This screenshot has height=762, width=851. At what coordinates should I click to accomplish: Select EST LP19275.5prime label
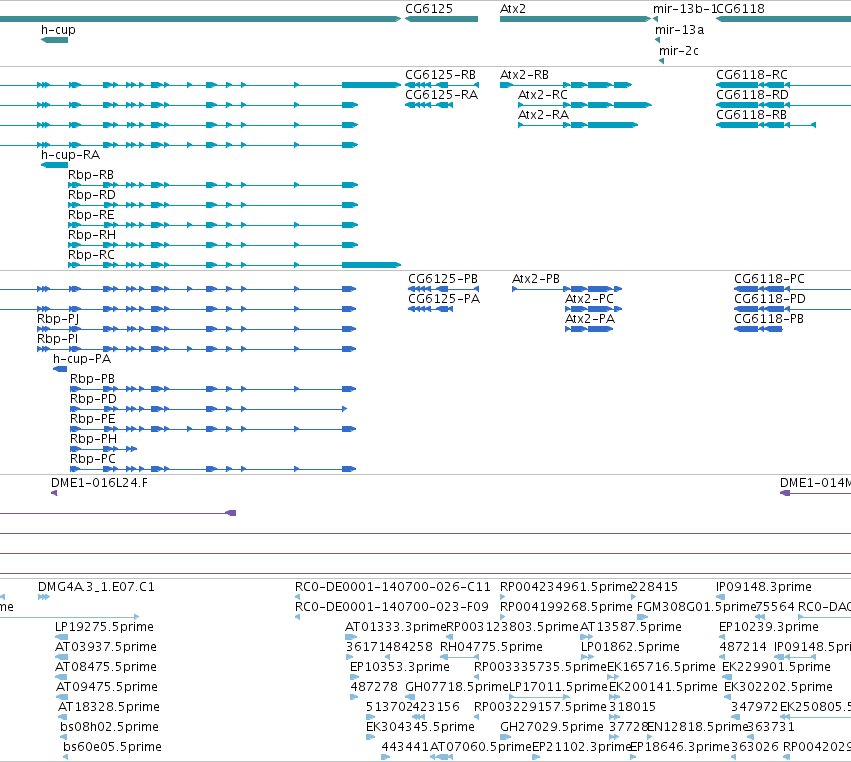point(105,627)
